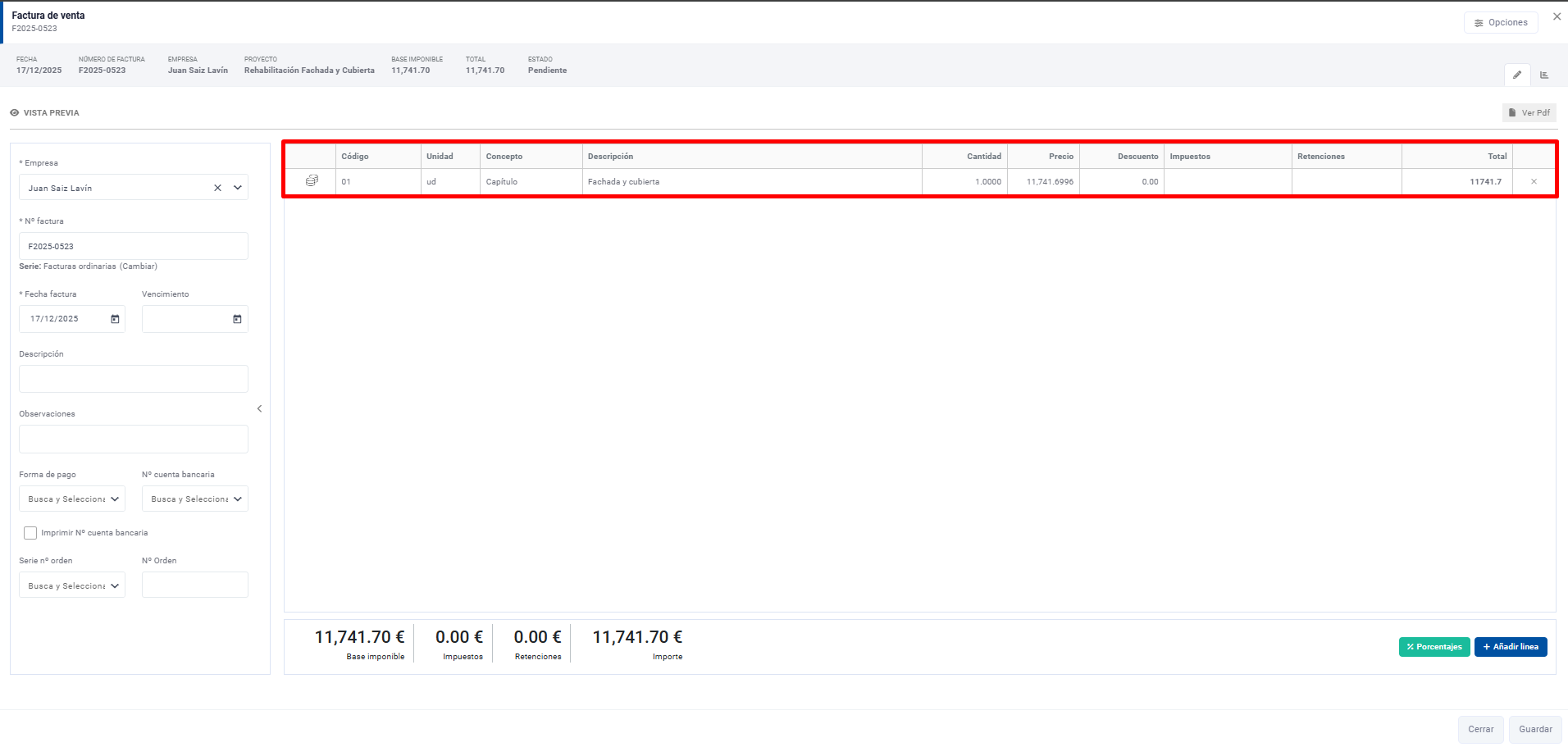The image size is (1568, 747).
Task: Open the Opciones menu
Action: coord(1500,23)
